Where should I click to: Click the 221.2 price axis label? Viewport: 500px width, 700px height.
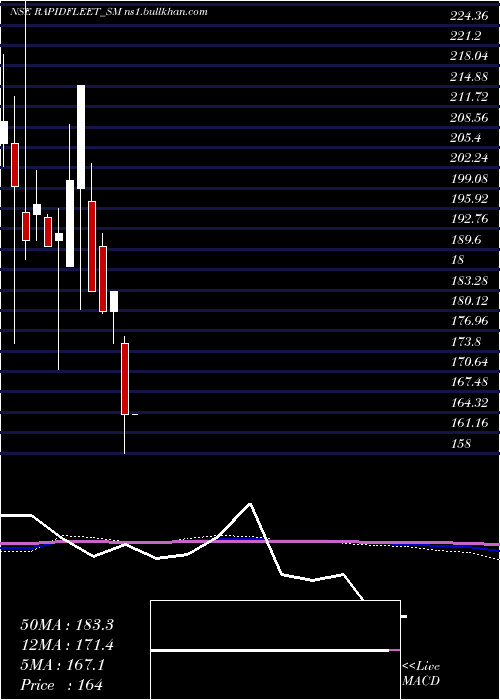[x=465, y=37]
